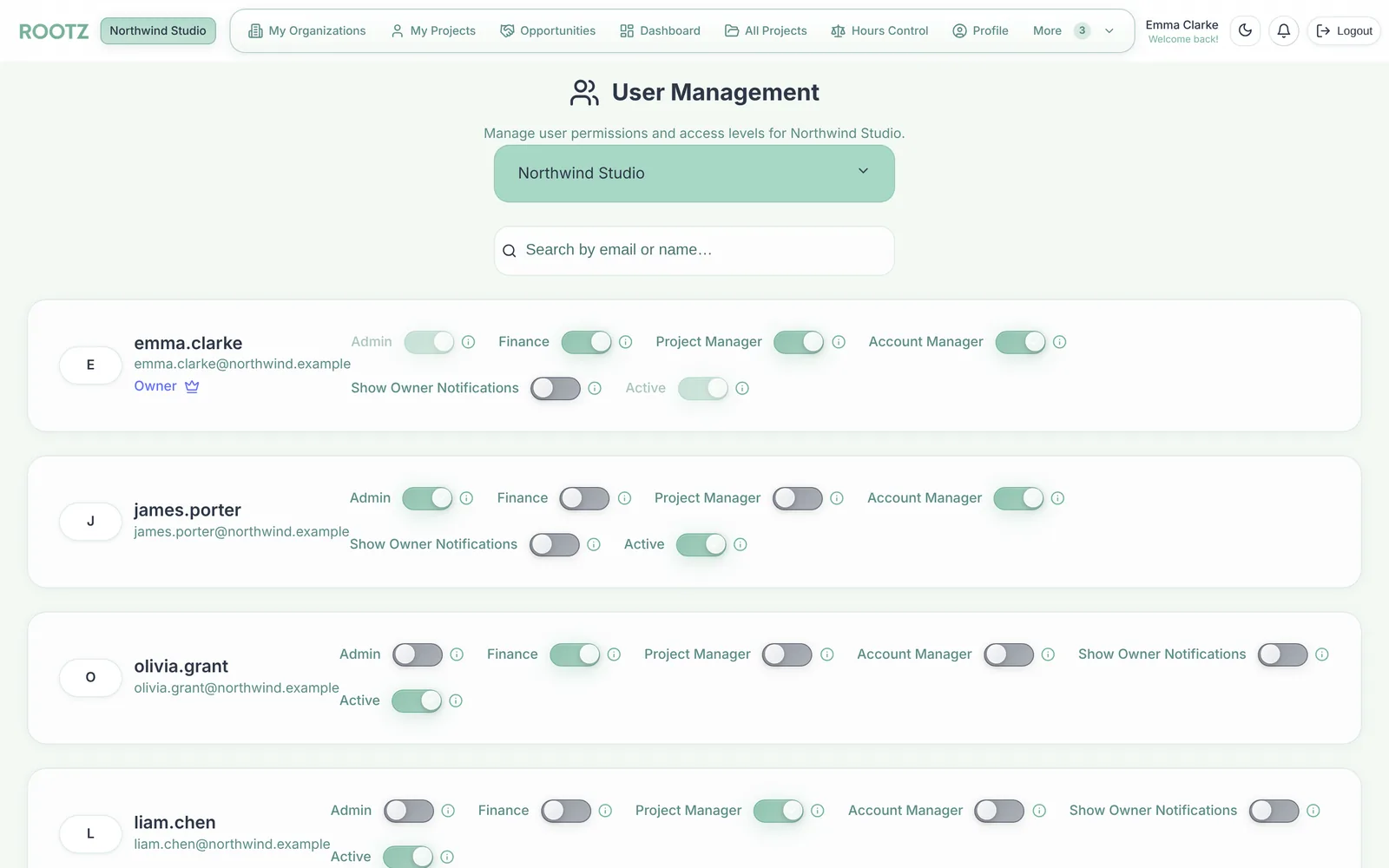
Task: Show info for olivia.grant Show Owner Notifications
Action: coord(1321,654)
